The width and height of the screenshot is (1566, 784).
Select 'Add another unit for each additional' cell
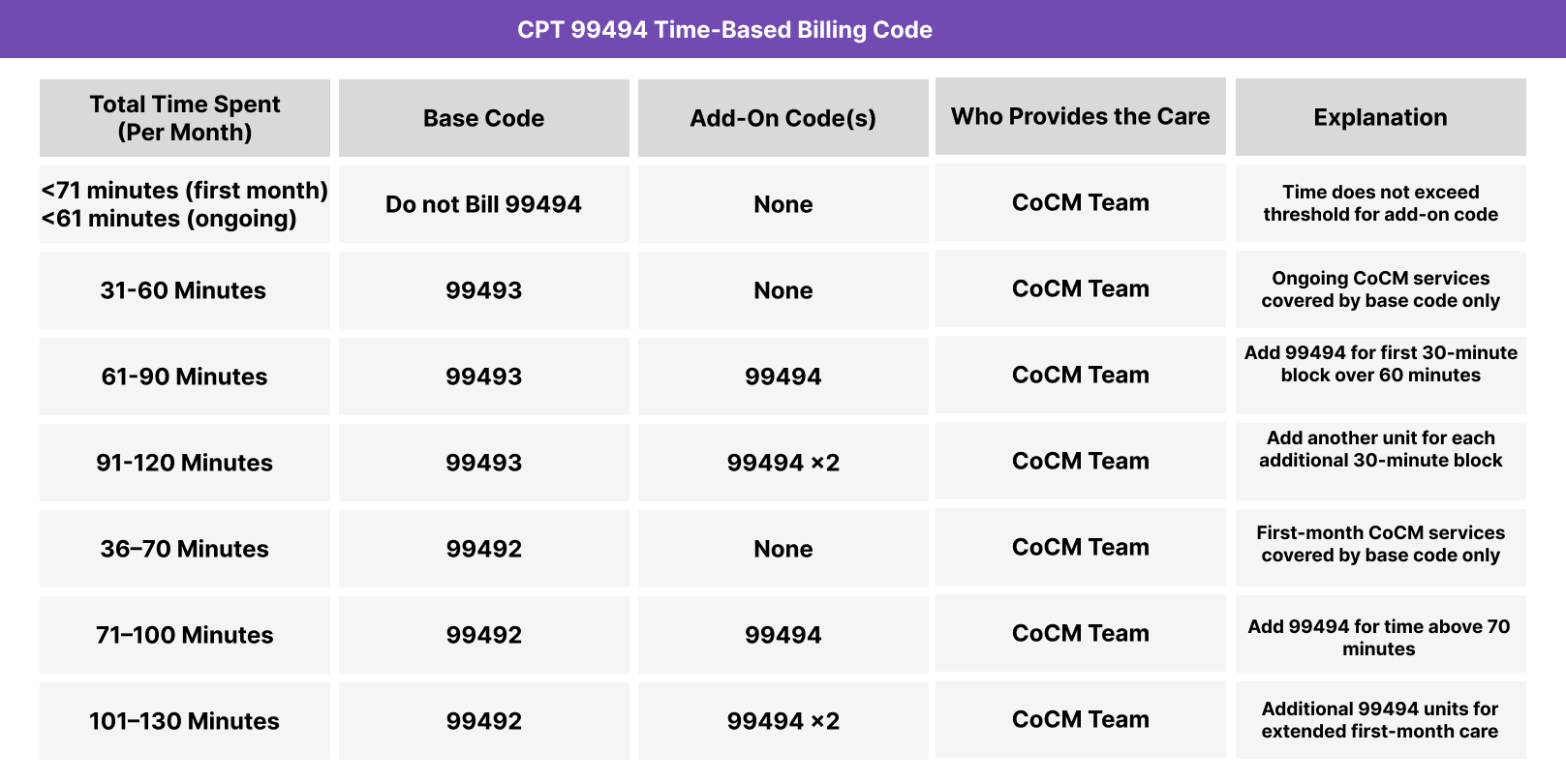[x=1380, y=449]
